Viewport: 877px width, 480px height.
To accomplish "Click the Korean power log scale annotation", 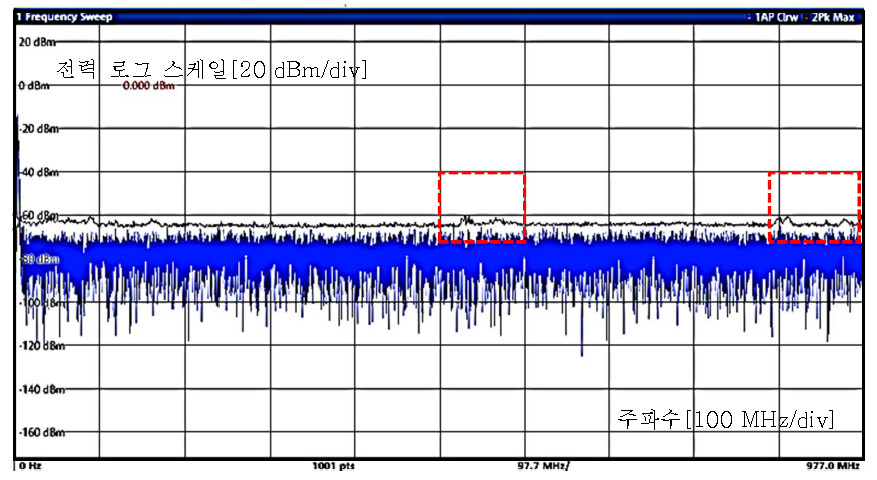I will [x=211, y=69].
